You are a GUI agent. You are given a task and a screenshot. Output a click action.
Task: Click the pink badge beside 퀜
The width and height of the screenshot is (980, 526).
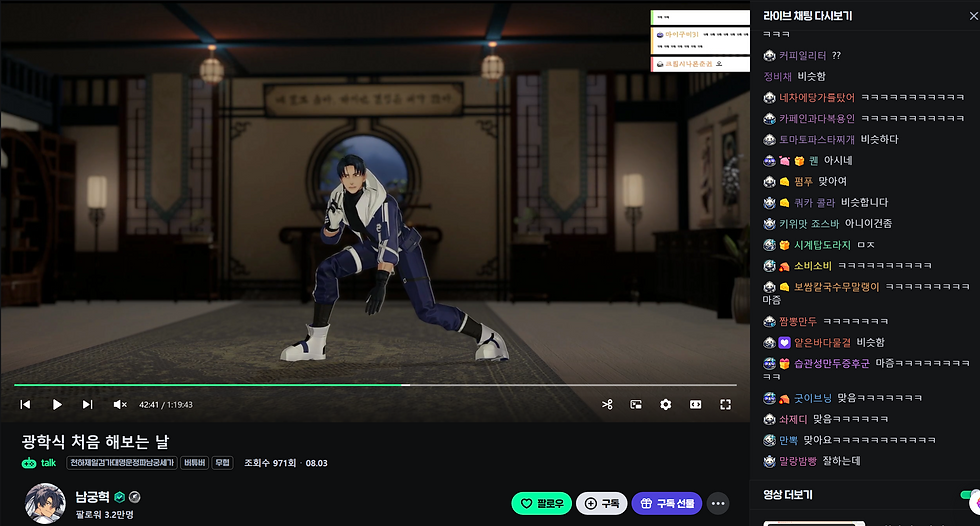click(784, 161)
